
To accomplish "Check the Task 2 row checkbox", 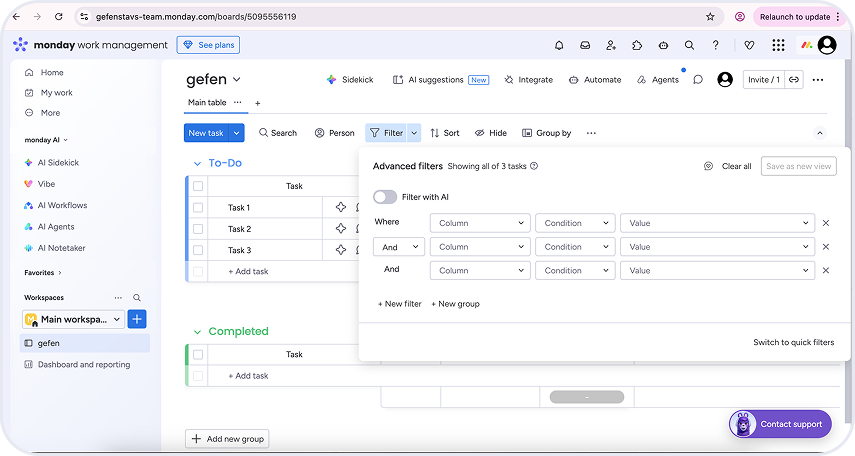I will [198, 229].
